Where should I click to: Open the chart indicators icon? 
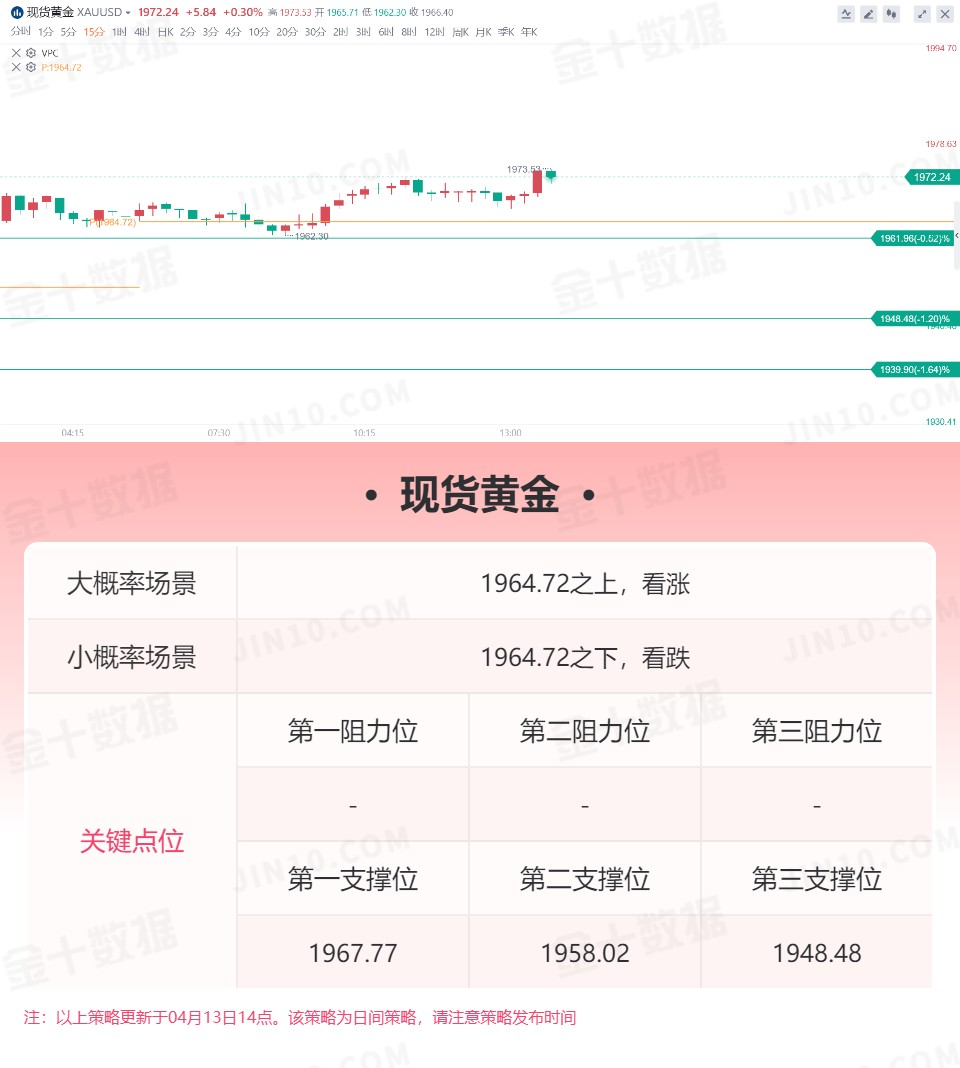tap(846, 14)
